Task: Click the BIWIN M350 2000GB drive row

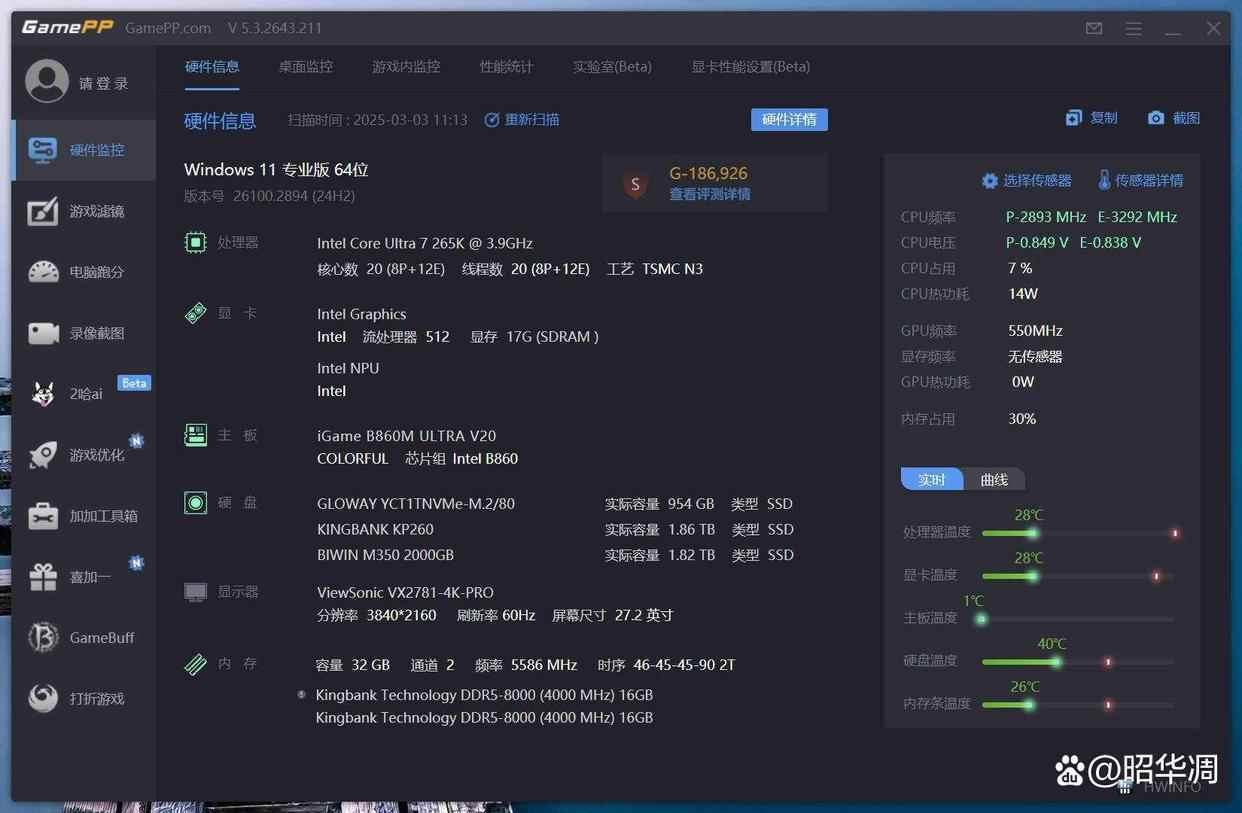Action: pyautogui.click(x=555, y=555)
